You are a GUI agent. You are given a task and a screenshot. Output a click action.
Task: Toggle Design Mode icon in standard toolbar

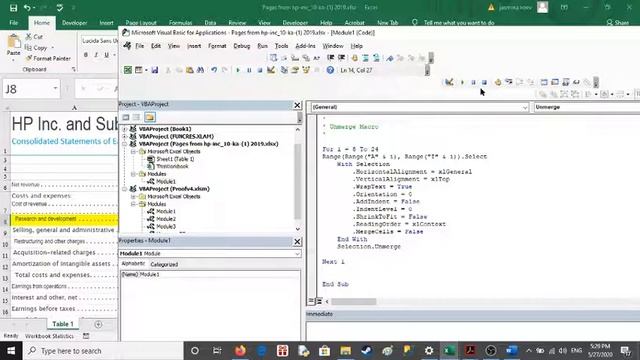271,70
